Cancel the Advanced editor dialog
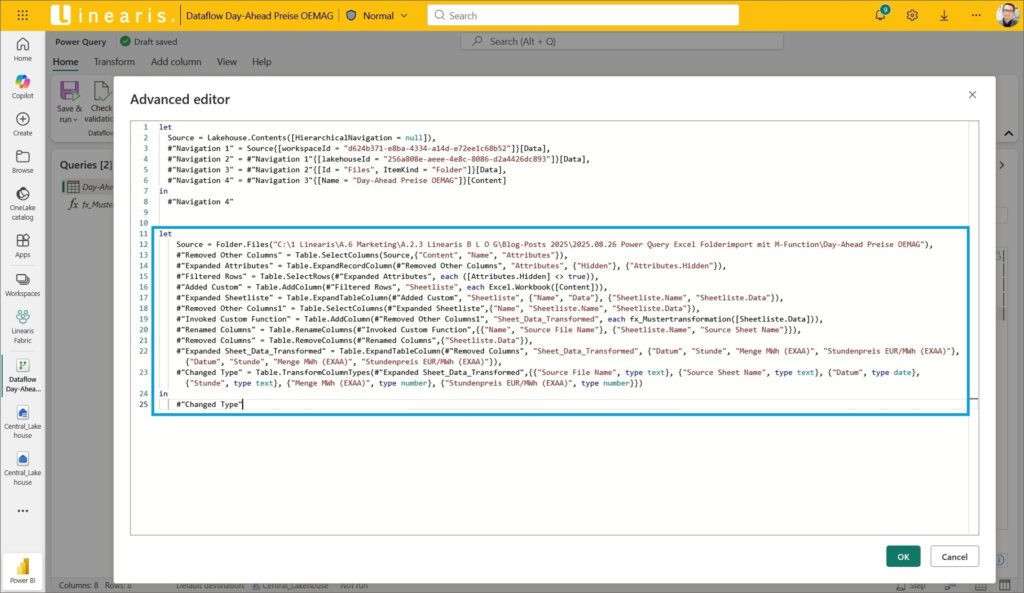 pyautogui.click(x=954, y=556)
